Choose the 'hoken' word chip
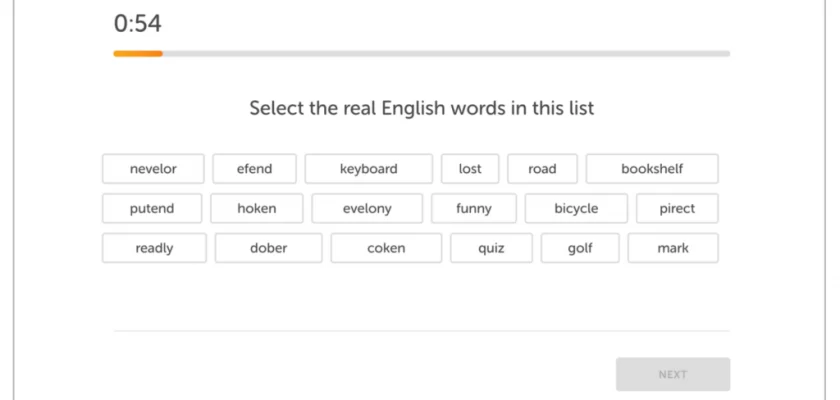The height and width of the screenshot is (400, 840). [257, 209]
